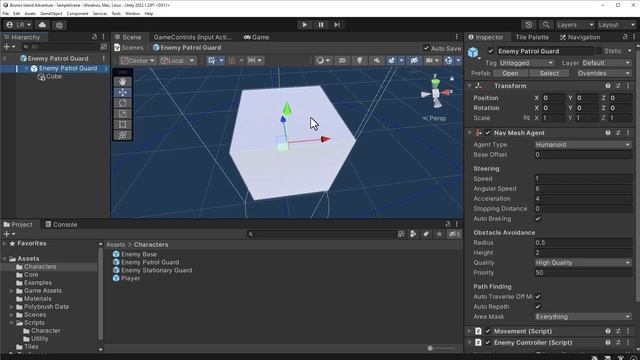Open the Agent Type Humanoid dropdown

point(583,144)
